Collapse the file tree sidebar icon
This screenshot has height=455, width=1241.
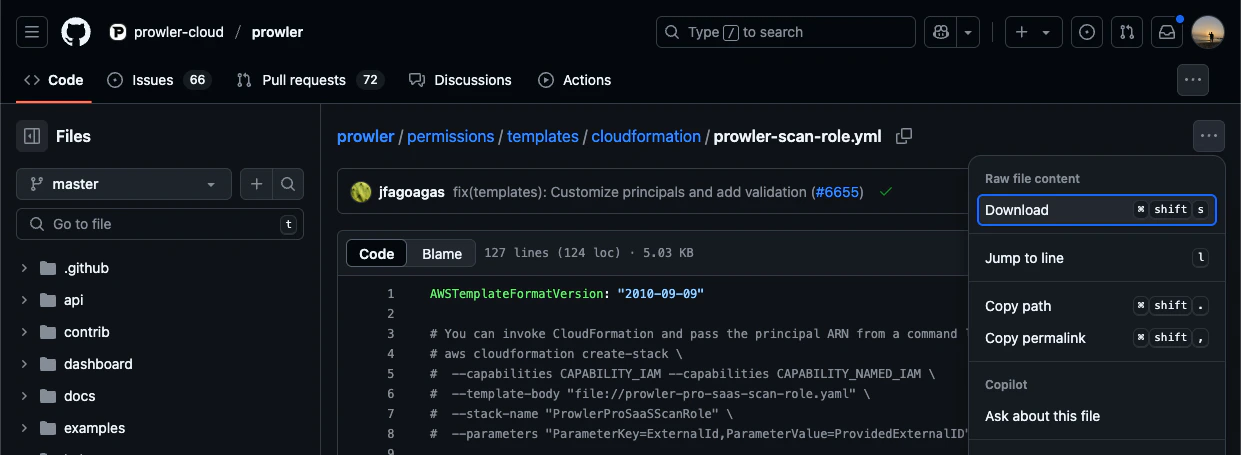(32, 136)
